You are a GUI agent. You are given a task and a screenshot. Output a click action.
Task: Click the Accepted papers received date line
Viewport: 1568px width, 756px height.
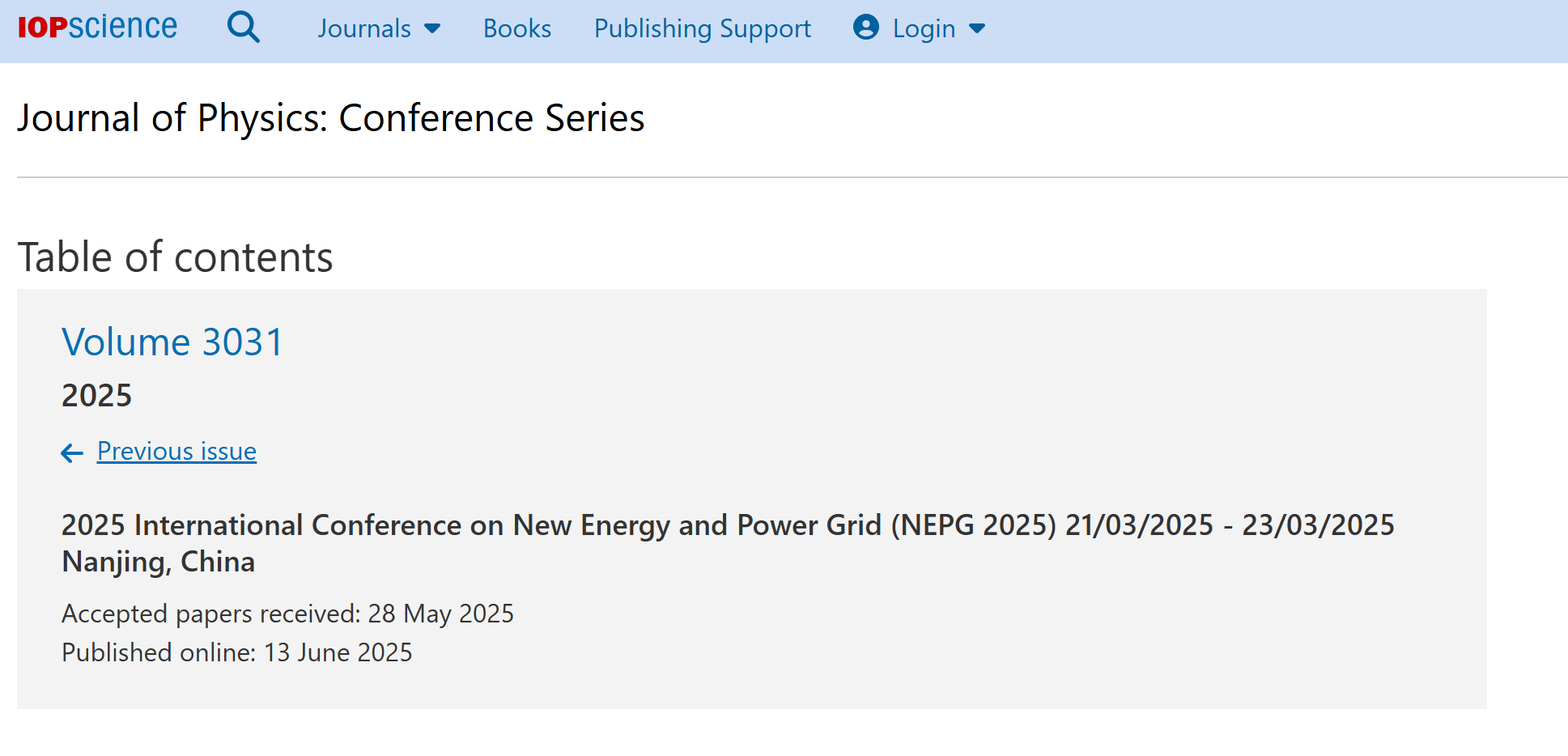tap(287, 614)
